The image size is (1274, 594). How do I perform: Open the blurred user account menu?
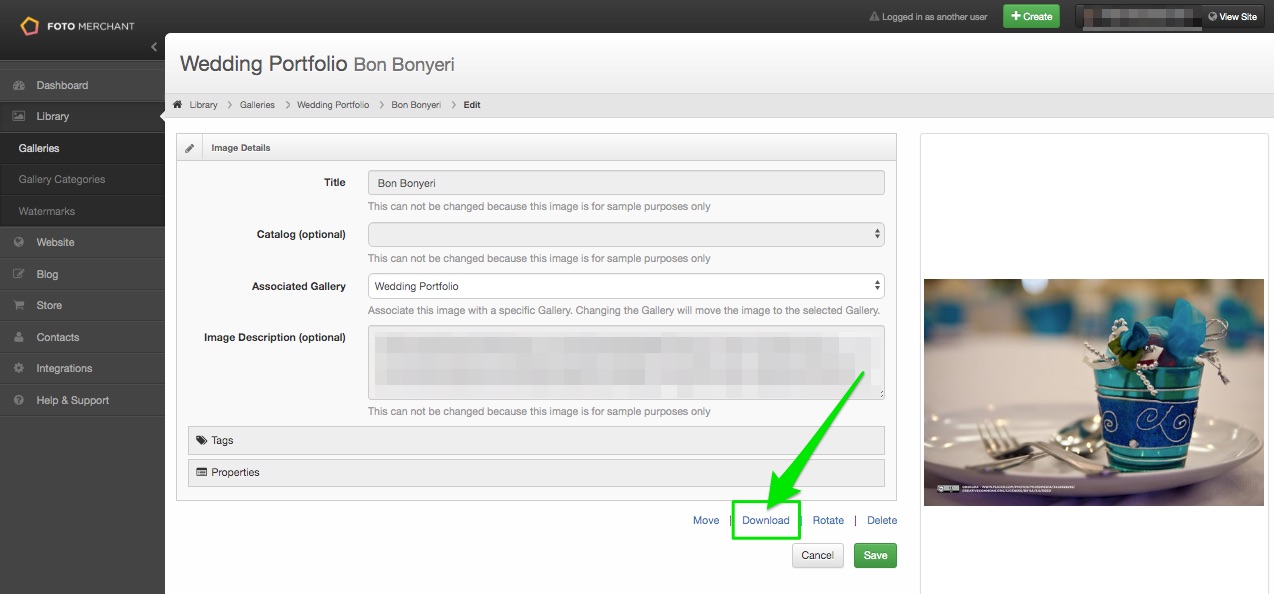1138,16
